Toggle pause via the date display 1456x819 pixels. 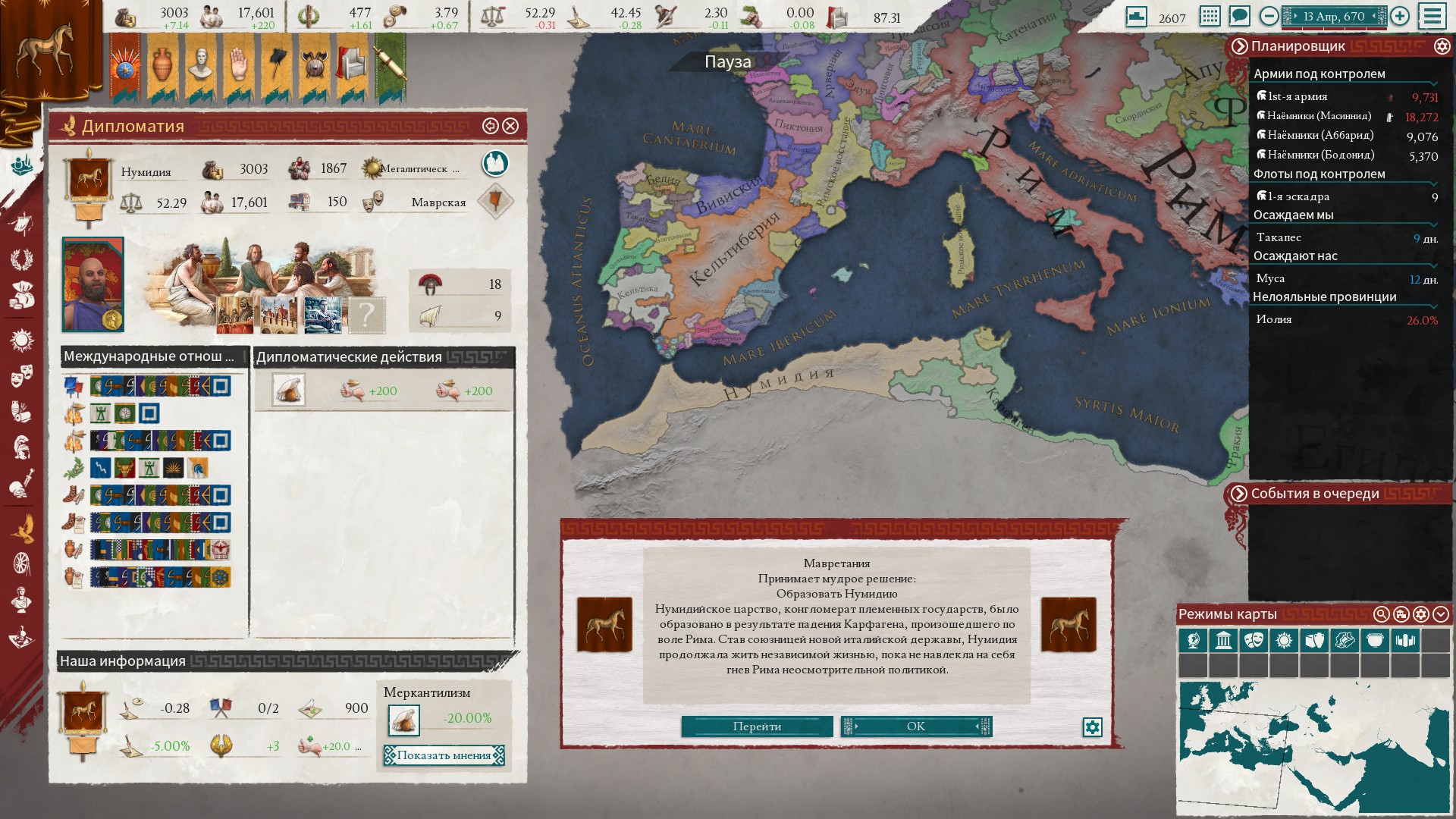(1333, 16)
